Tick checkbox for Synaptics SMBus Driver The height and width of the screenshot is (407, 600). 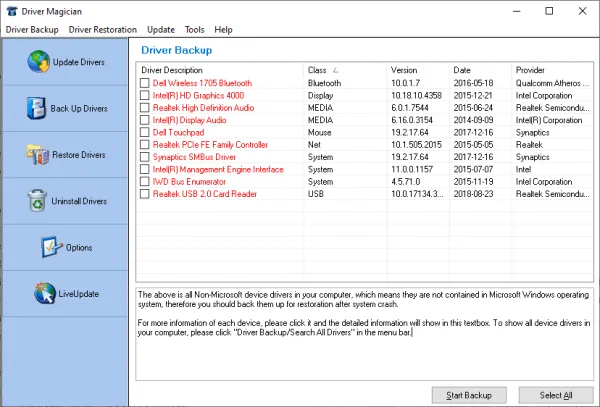click(x=145, y=157)
